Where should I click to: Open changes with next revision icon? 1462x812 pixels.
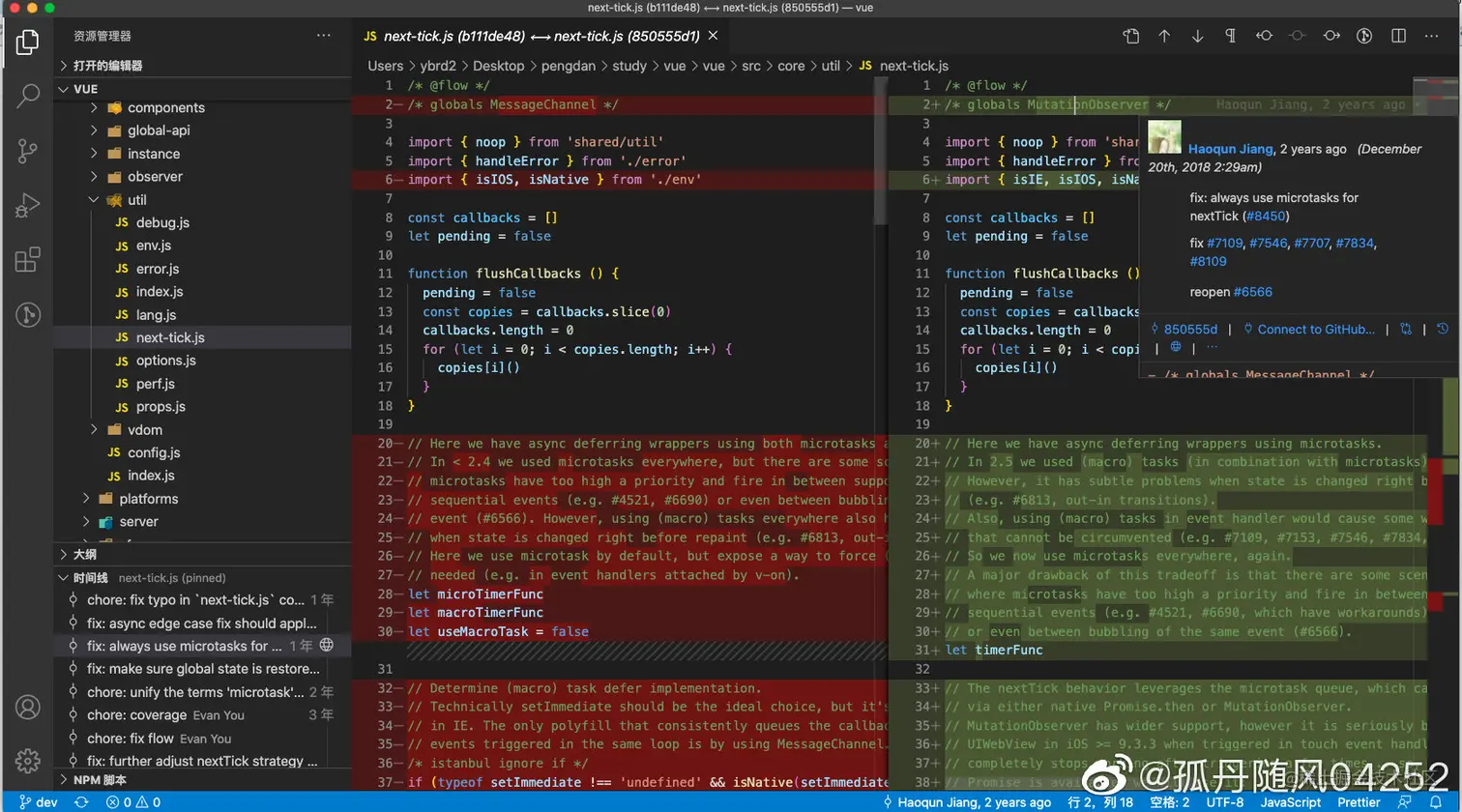[1331, 36]
